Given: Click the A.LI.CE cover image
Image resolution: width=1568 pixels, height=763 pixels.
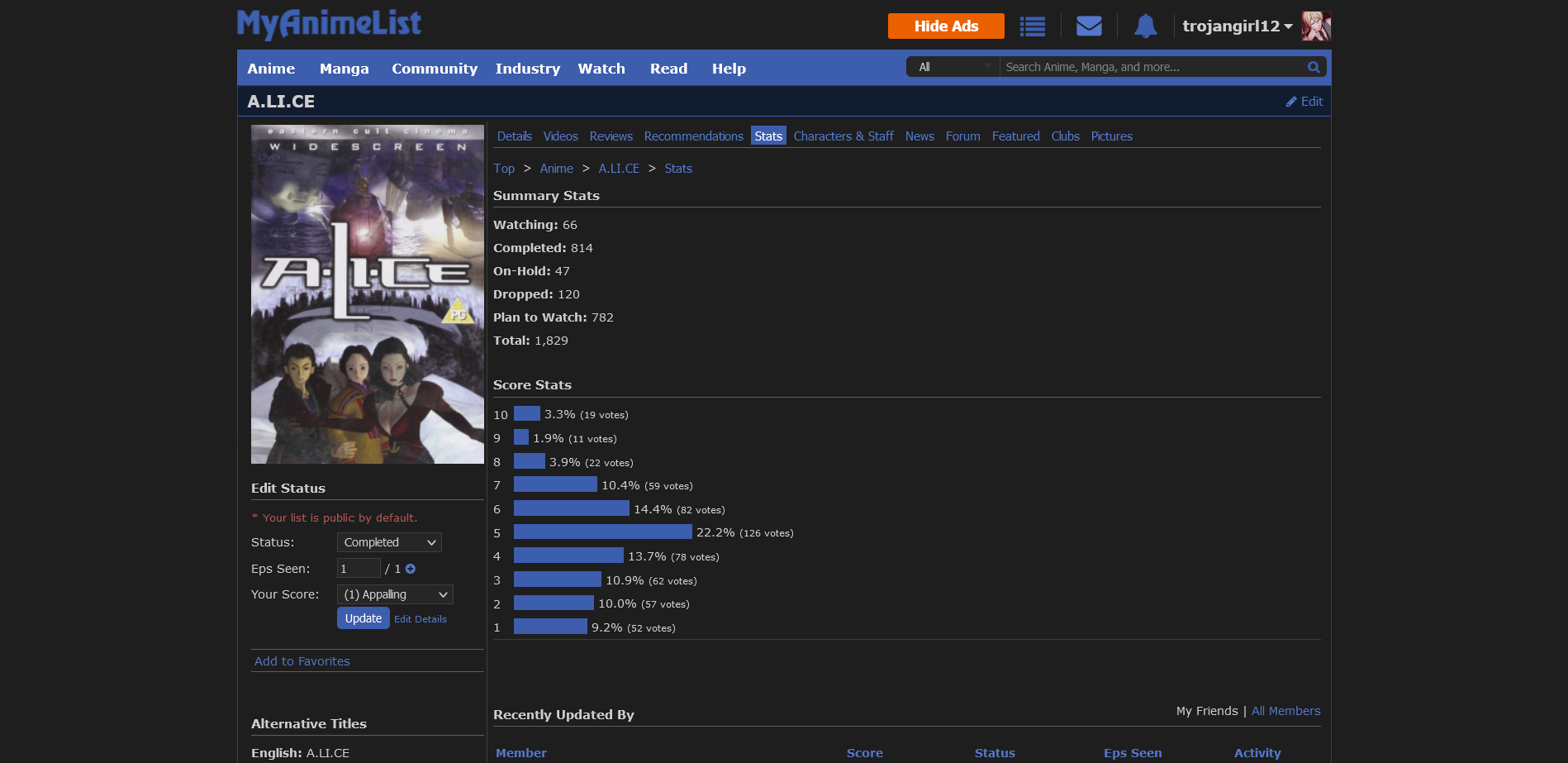Looking at the screenshot, I should 368,294.
